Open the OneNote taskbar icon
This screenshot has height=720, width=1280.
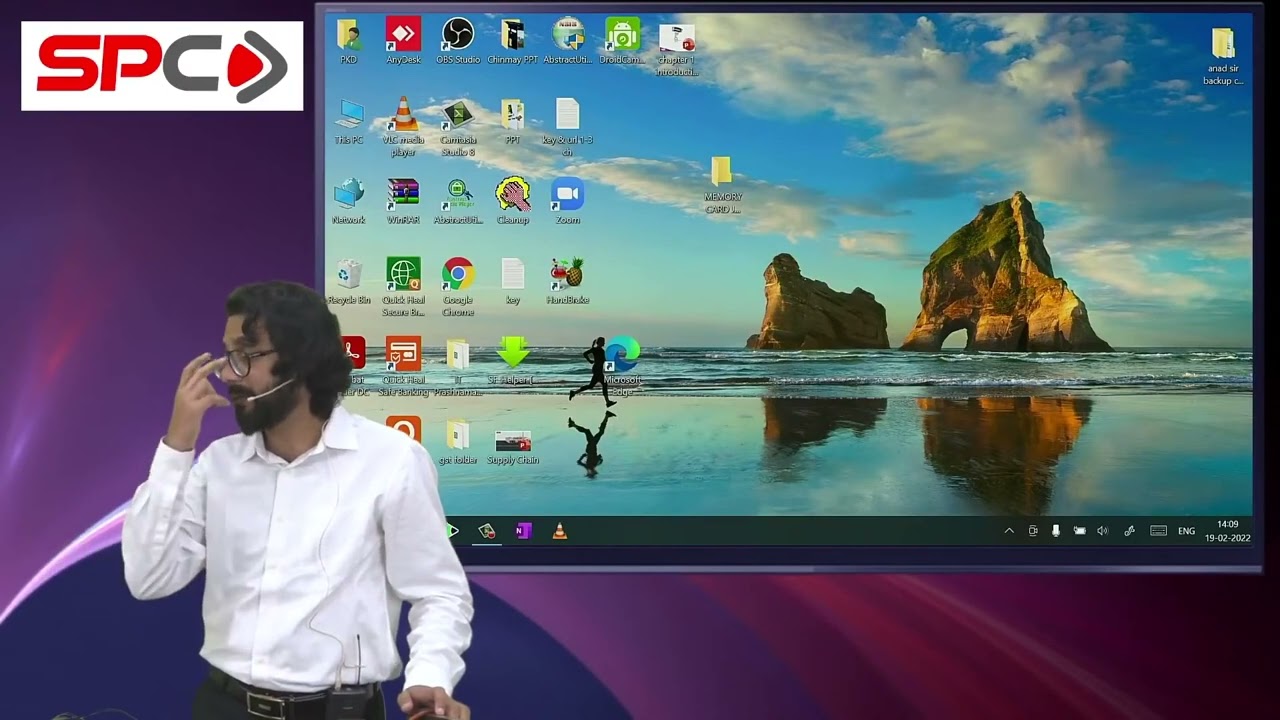coord(523,531)
